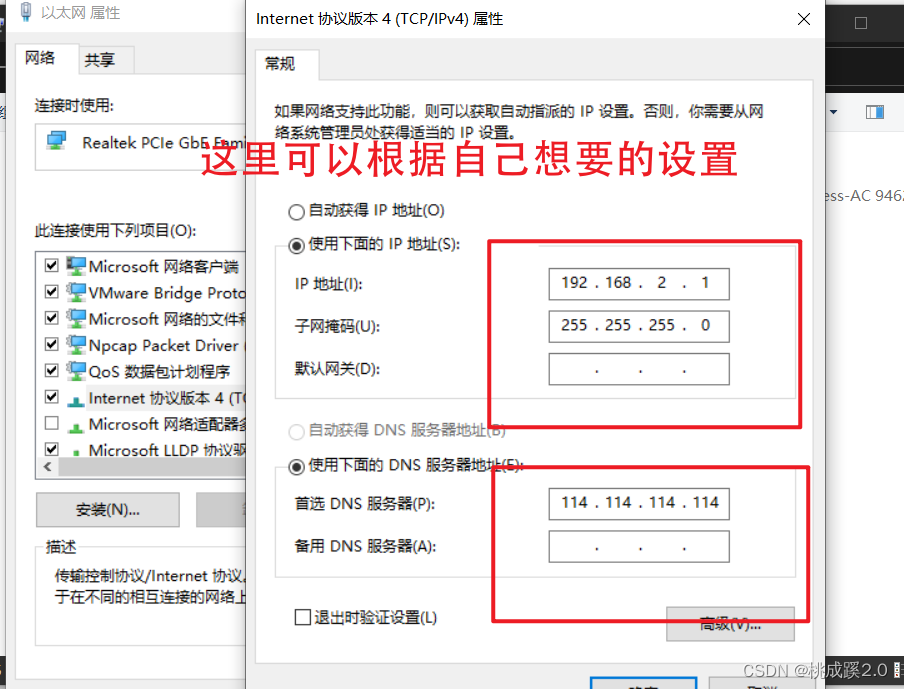Screen dimensions: 904x689
Task: Uncheck Microsoft 网络客户端 checkbox
Action: coord(51,265)
